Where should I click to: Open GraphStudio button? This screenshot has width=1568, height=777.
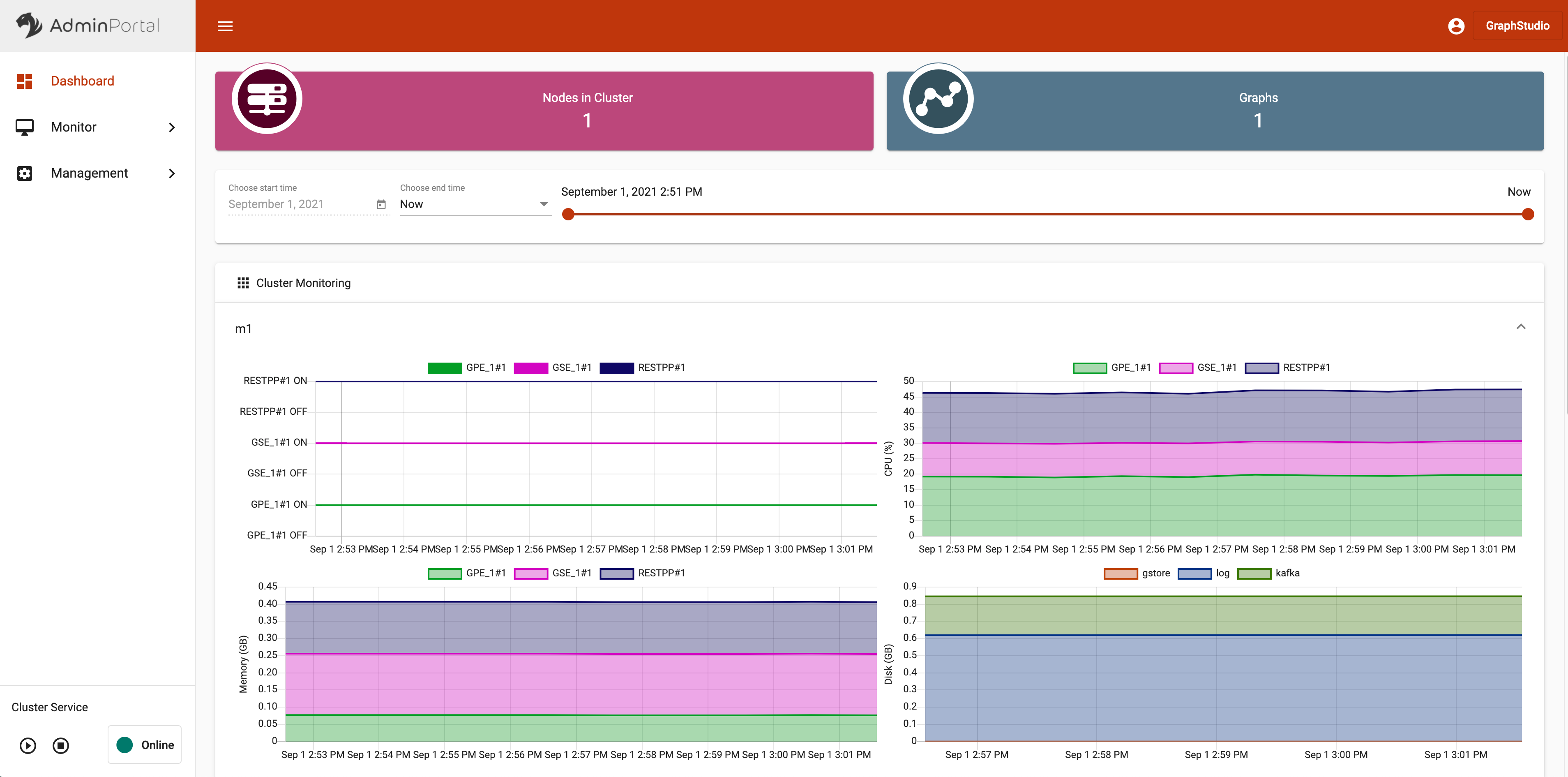pyautogui.click(x=1517, y=26)
